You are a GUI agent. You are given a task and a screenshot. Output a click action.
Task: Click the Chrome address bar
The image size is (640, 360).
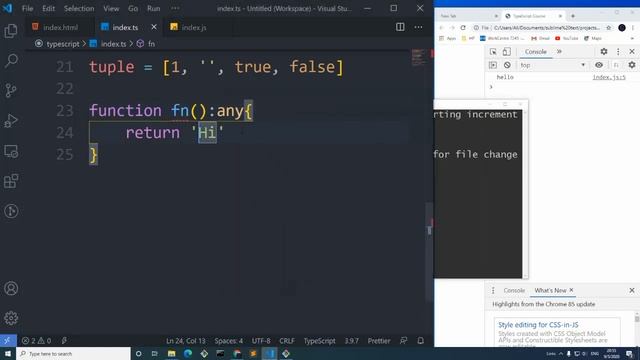point(547,28)
